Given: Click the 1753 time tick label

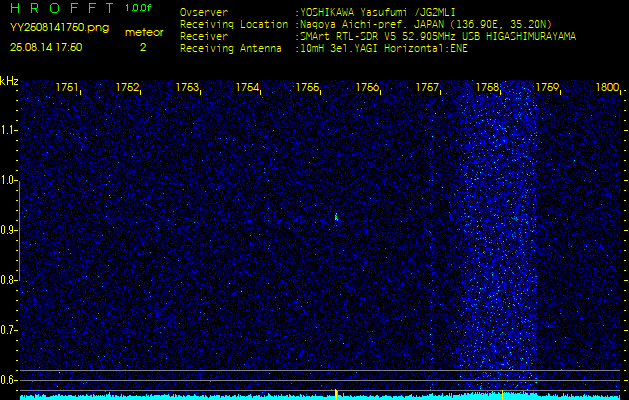Looking at the screenshot, I should pos(187,87).
